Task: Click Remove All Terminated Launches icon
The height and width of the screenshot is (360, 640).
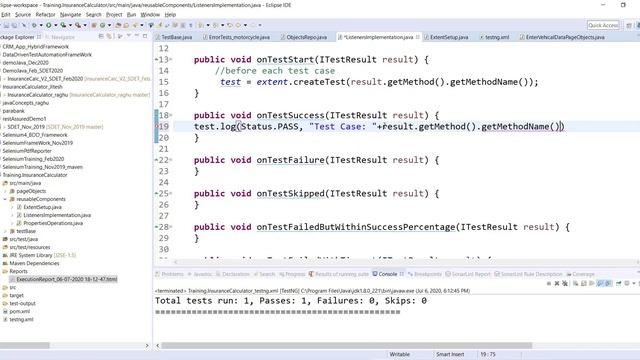Action: [x=565, y=283]
